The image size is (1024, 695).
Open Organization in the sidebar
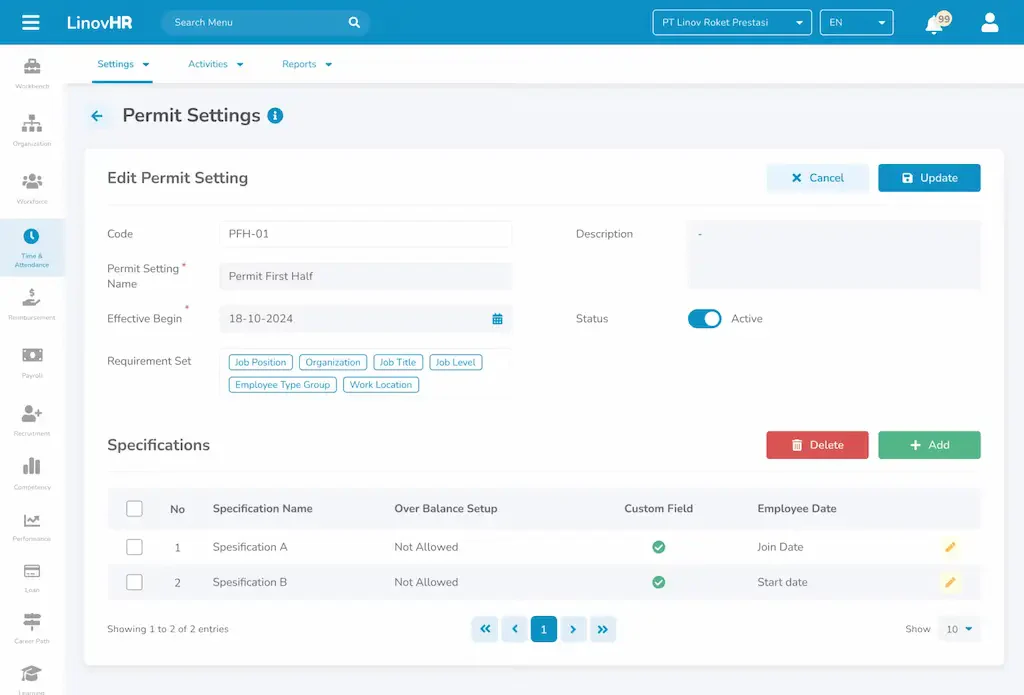tap(32, 130)
